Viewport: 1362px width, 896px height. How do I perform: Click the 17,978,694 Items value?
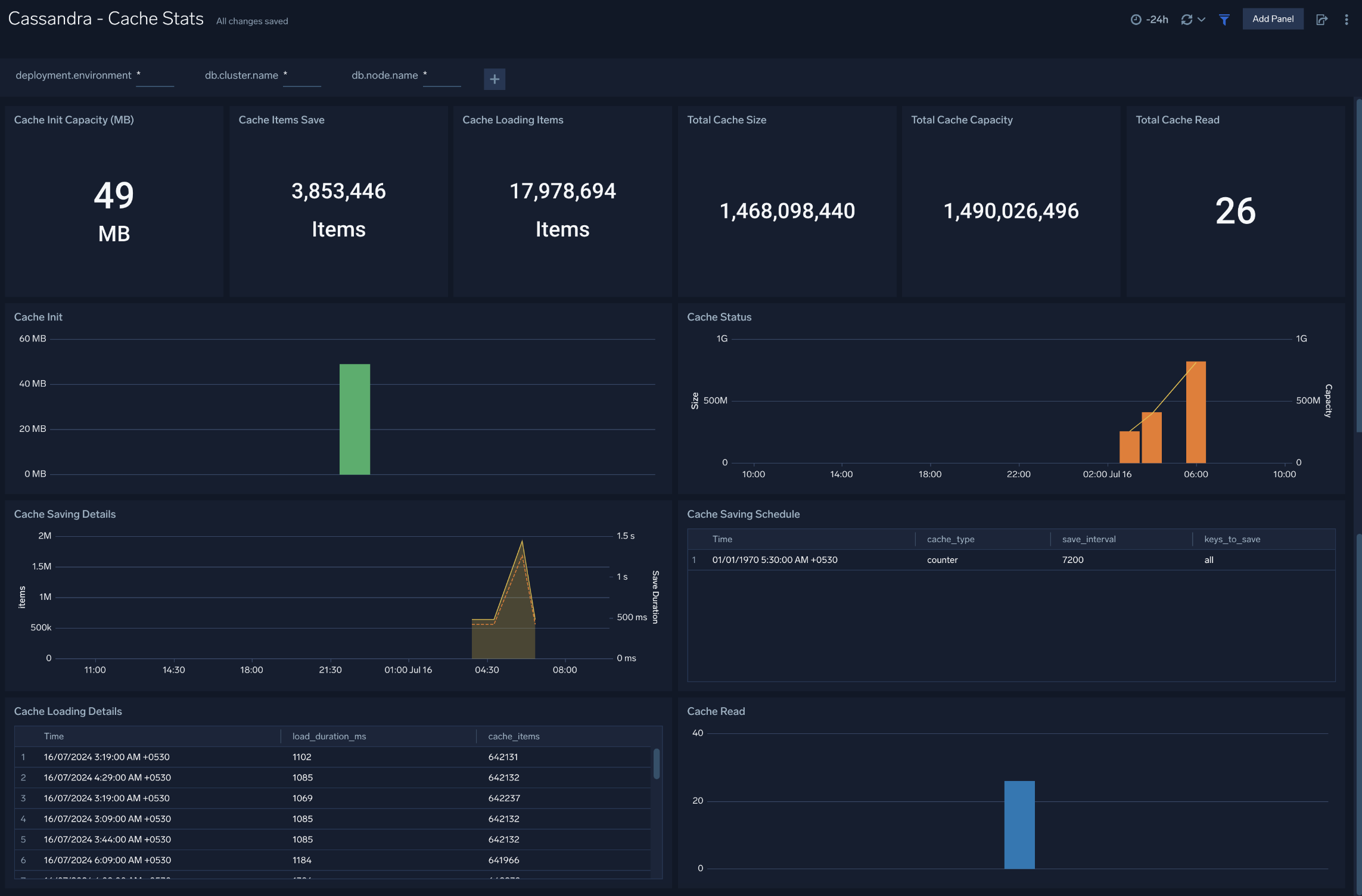click(562, 210)
